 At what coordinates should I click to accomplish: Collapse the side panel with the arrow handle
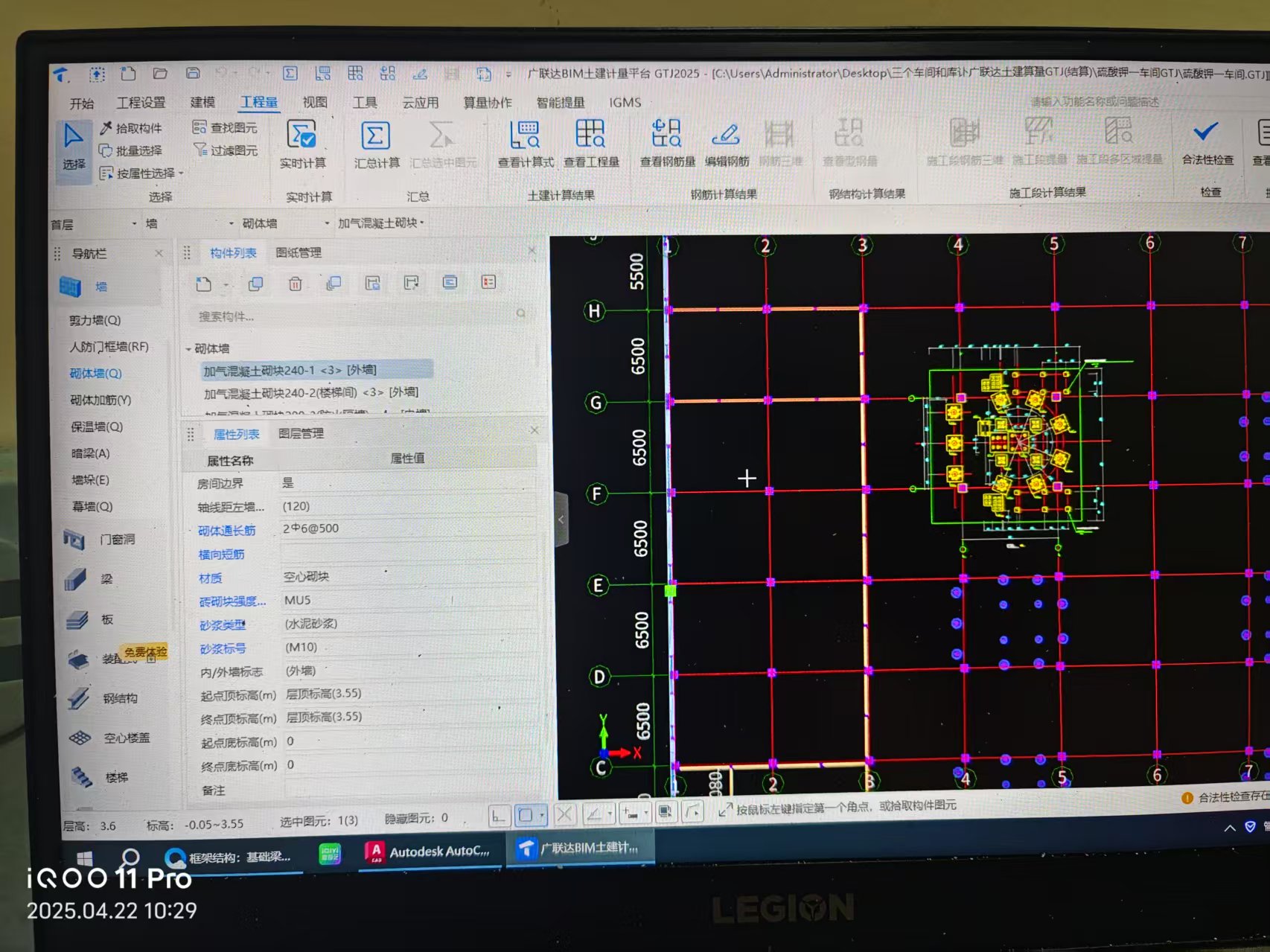(561, 520)
